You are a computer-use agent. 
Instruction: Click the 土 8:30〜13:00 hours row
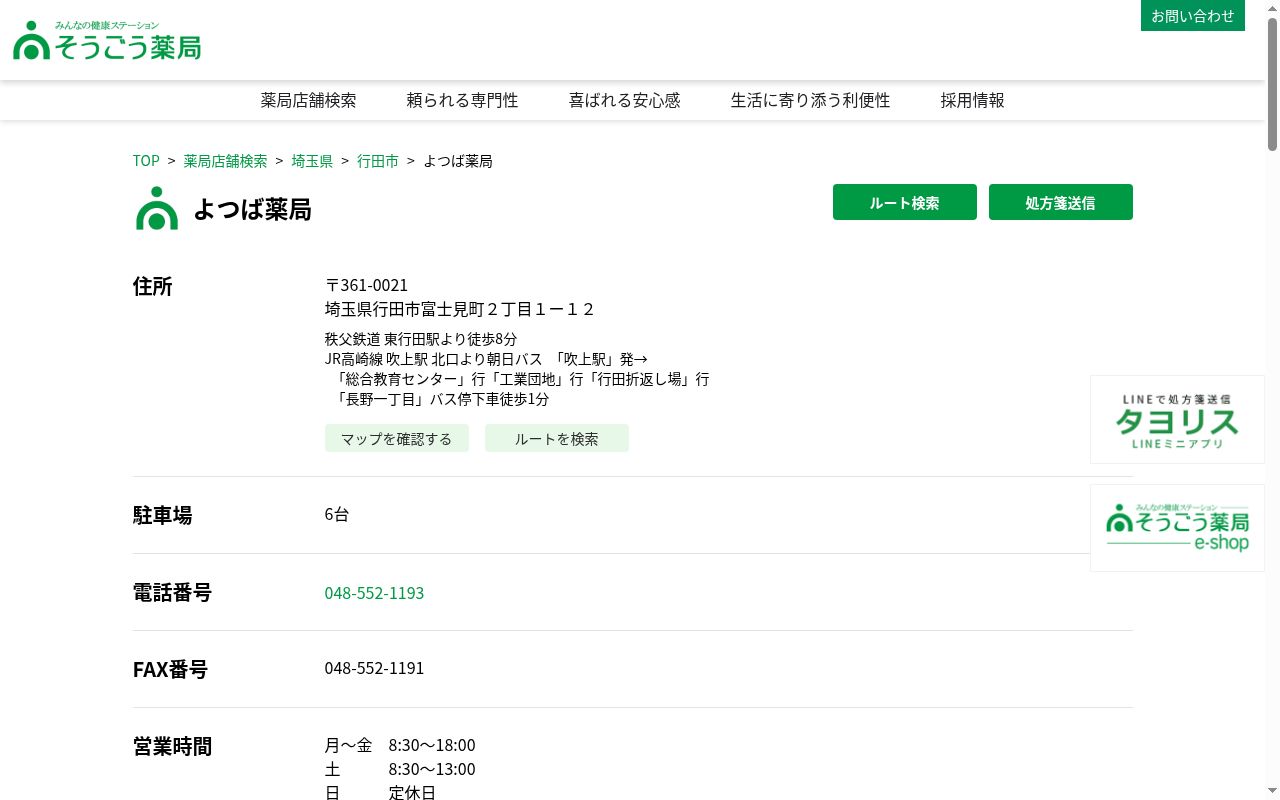[400, 769]
